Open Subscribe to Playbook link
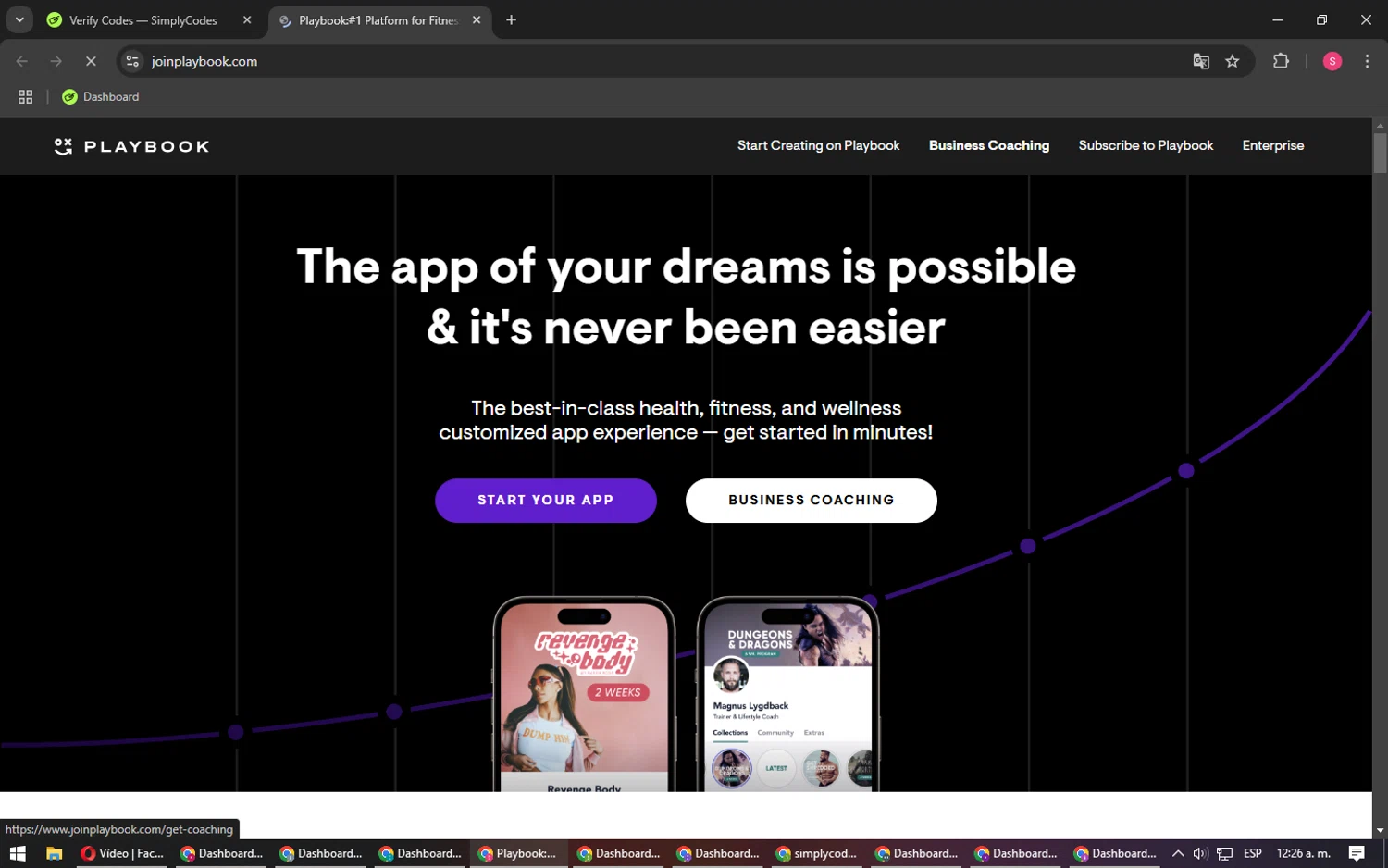This screenshot has height=868, width=1388. pos(1146,145)
